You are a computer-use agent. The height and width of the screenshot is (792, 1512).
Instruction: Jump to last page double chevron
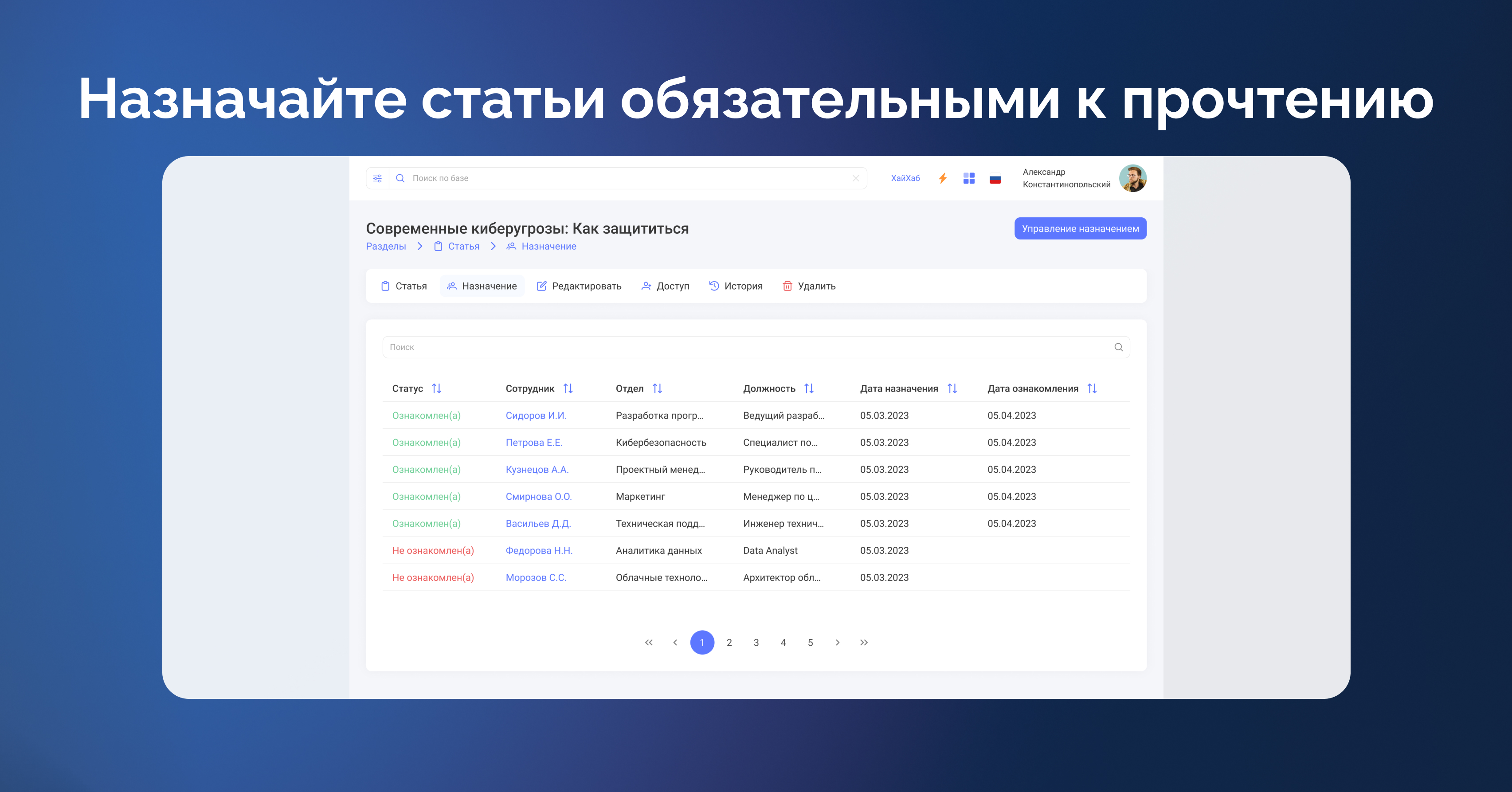click(x=864, y=643)
